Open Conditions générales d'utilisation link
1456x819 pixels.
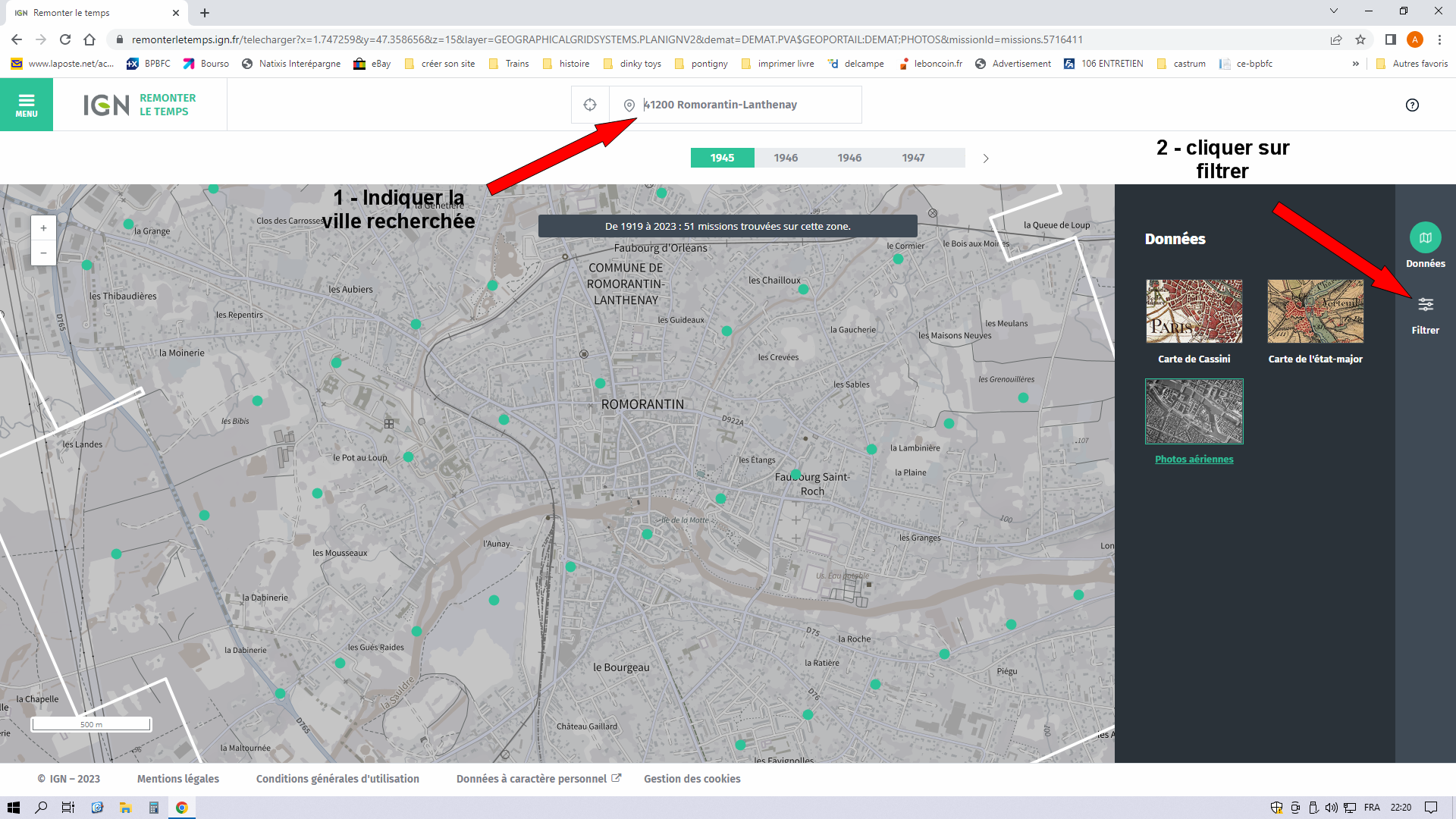tap(337, 779)
